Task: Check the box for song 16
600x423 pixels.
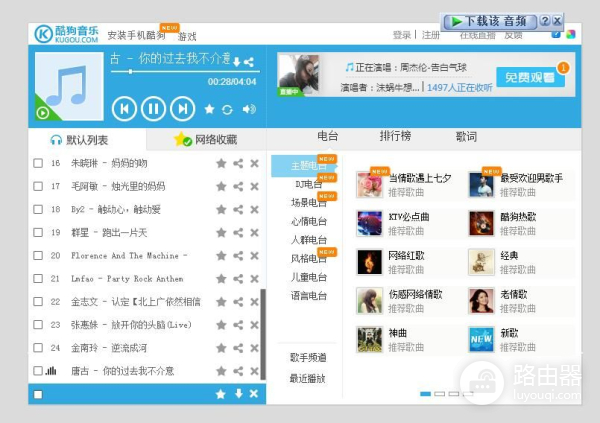Action: pos(38,163)
